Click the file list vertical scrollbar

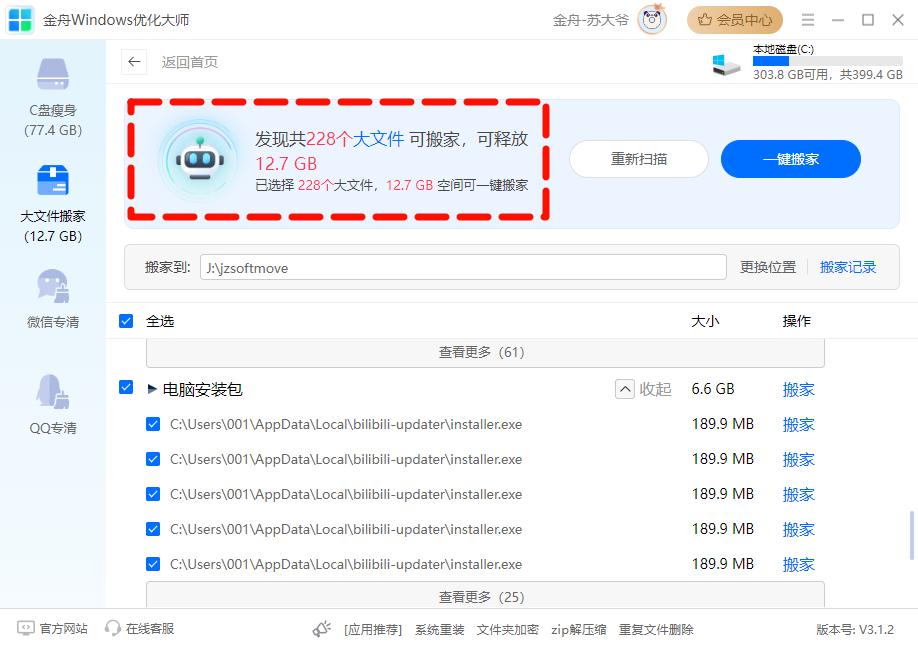(x=911, y=535)
